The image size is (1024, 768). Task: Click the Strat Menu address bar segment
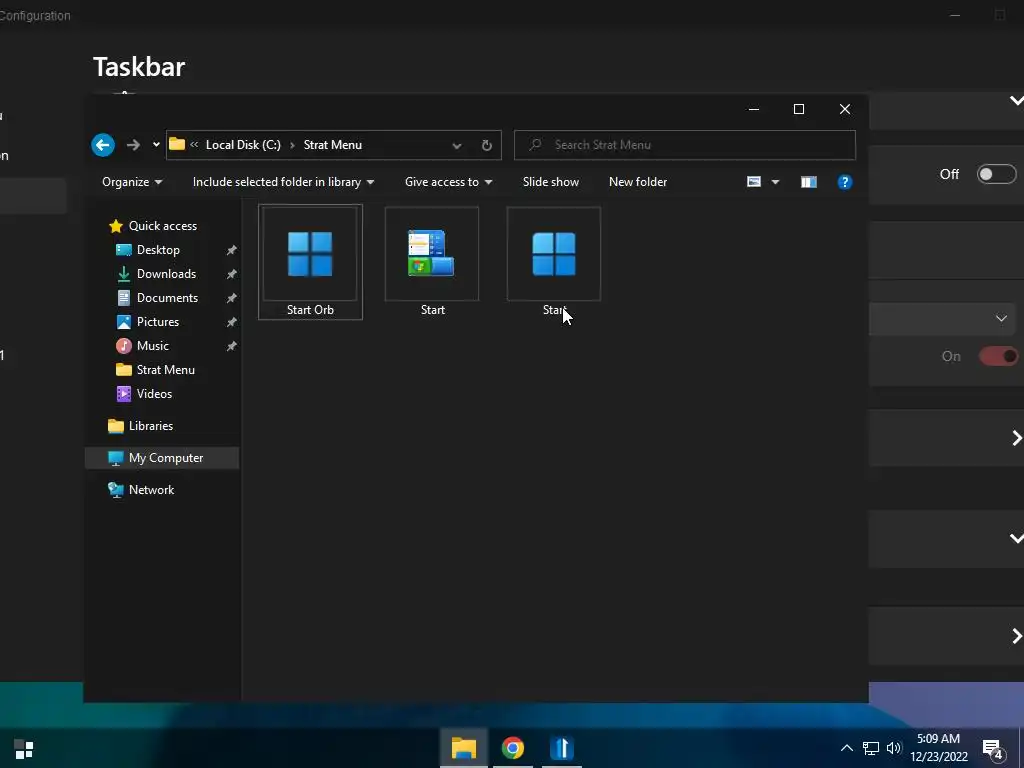[332, 145]
